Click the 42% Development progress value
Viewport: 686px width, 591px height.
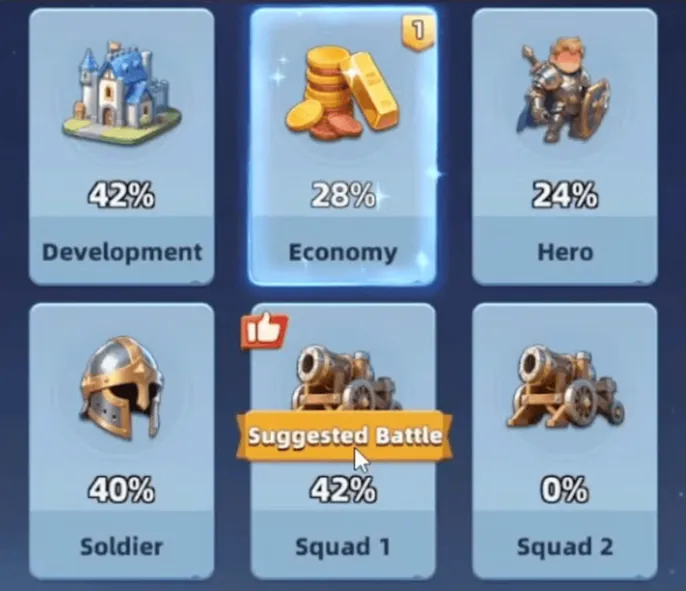(x=122, y=195)
